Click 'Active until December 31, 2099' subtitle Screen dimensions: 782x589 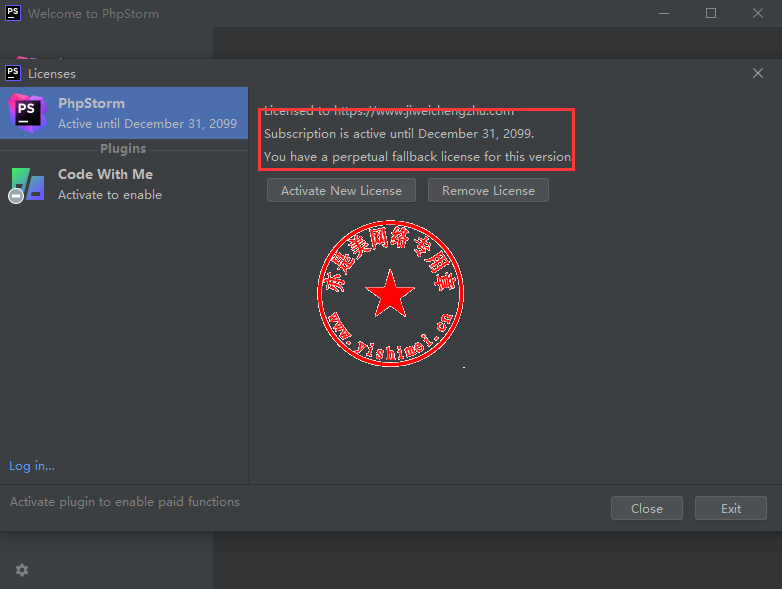[147, 124]
